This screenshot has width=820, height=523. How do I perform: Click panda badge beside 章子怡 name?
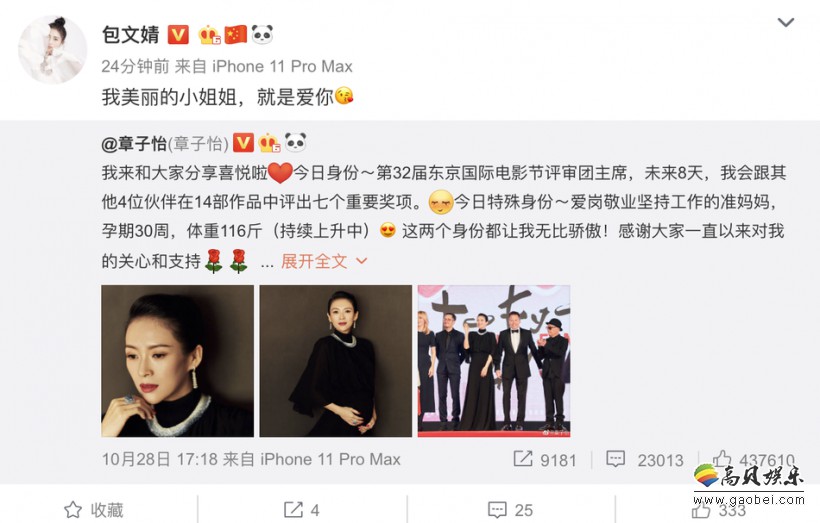(295, 142)
